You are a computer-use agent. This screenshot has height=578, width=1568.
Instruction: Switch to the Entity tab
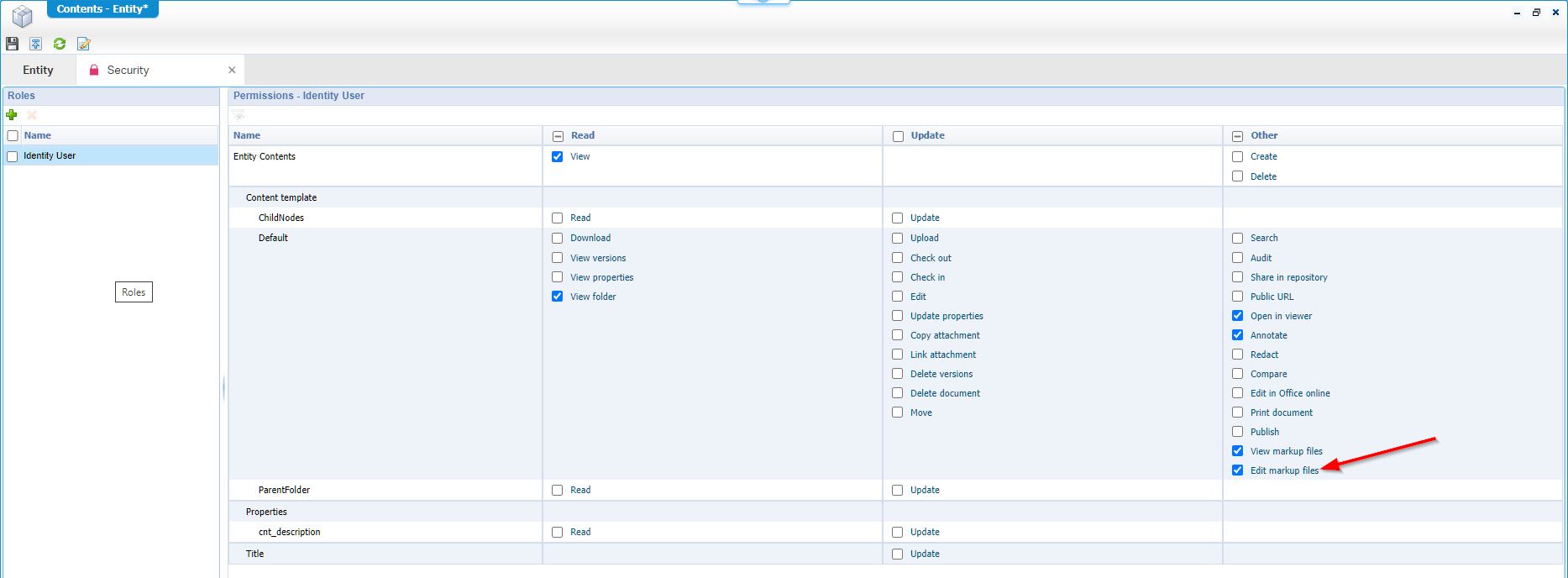coord(39,71)
